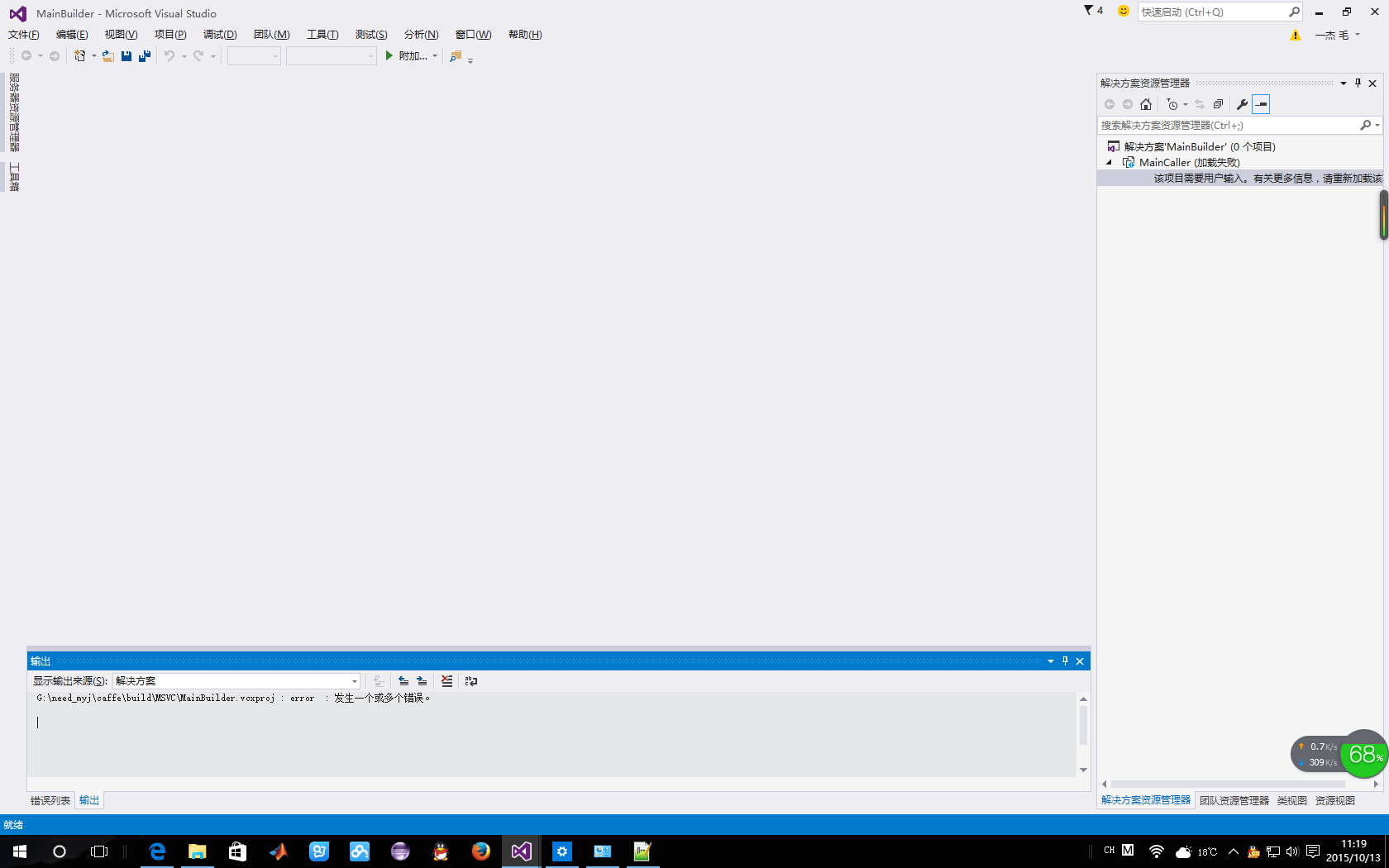The image size is (1389, 868).
Task: Click pending changes filter clock icon
Action: point(1172,104)
